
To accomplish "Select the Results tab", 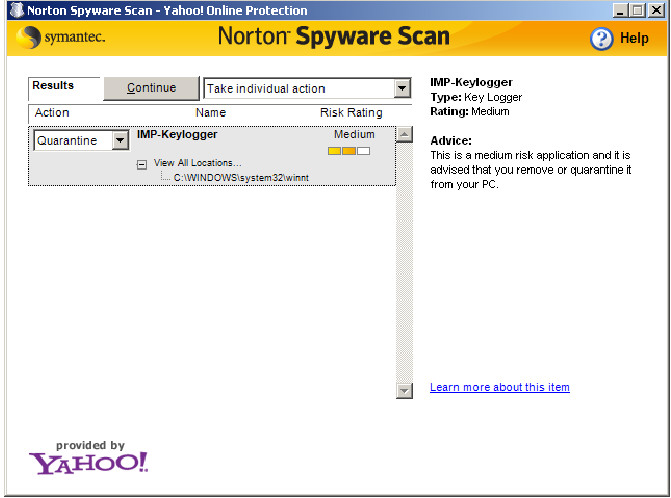I will [63, 88].
